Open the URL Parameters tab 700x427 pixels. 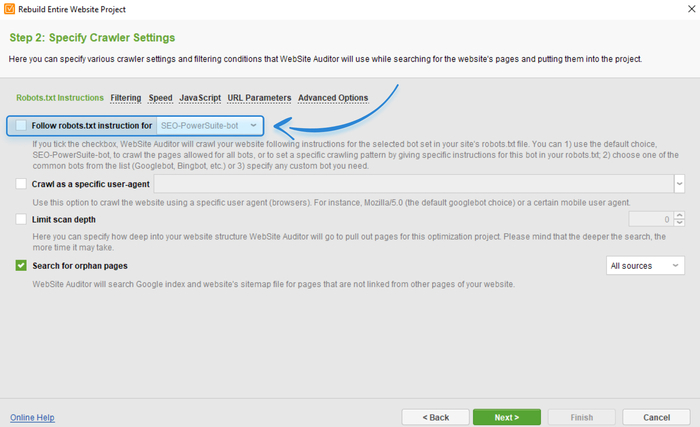pyautogui.click(x=259, y=98)
